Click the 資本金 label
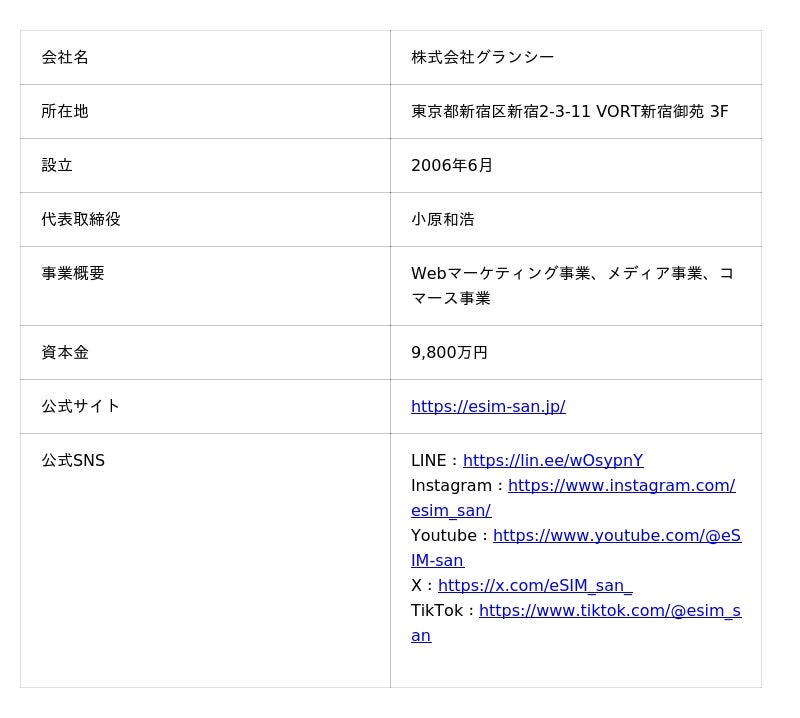Image resolution: width=800 pixels, height=718 pixels. coord(65,352)
